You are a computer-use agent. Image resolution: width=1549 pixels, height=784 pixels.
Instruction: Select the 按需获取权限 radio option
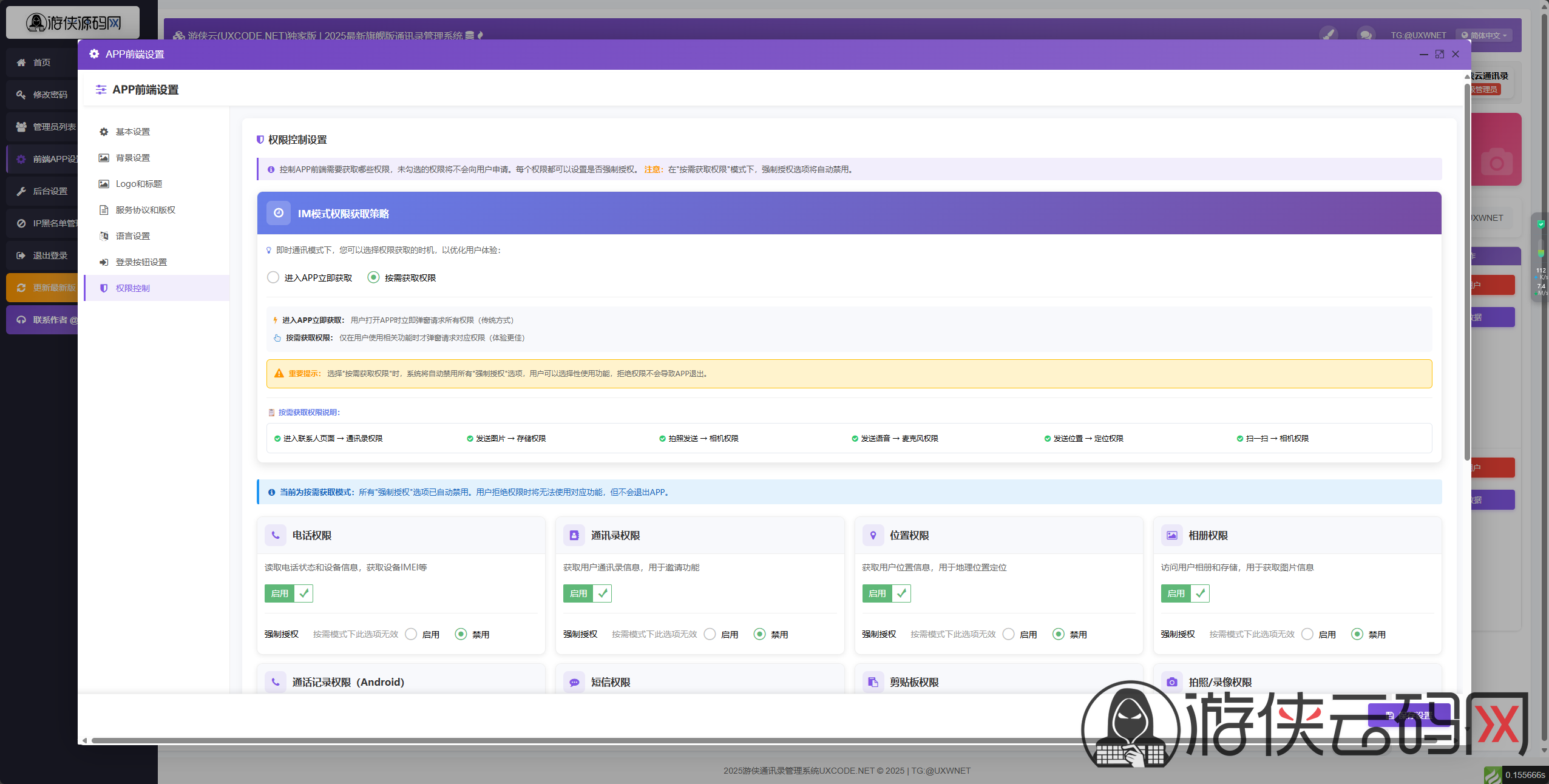(374, 277)
